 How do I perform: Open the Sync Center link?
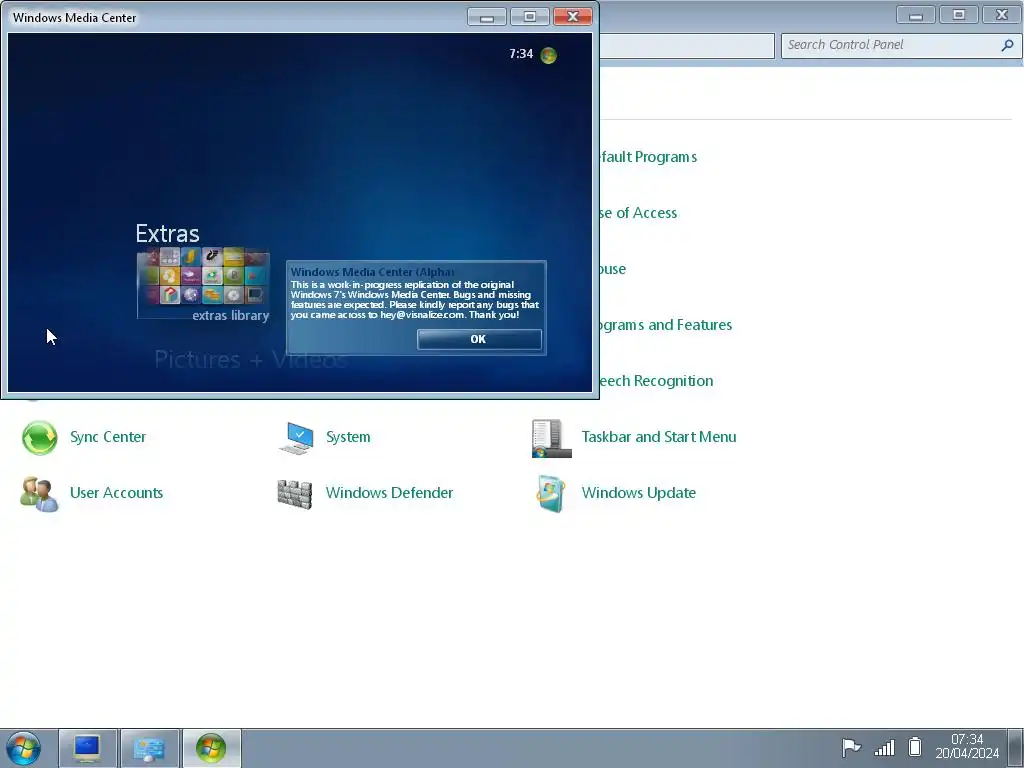[108, 437]
